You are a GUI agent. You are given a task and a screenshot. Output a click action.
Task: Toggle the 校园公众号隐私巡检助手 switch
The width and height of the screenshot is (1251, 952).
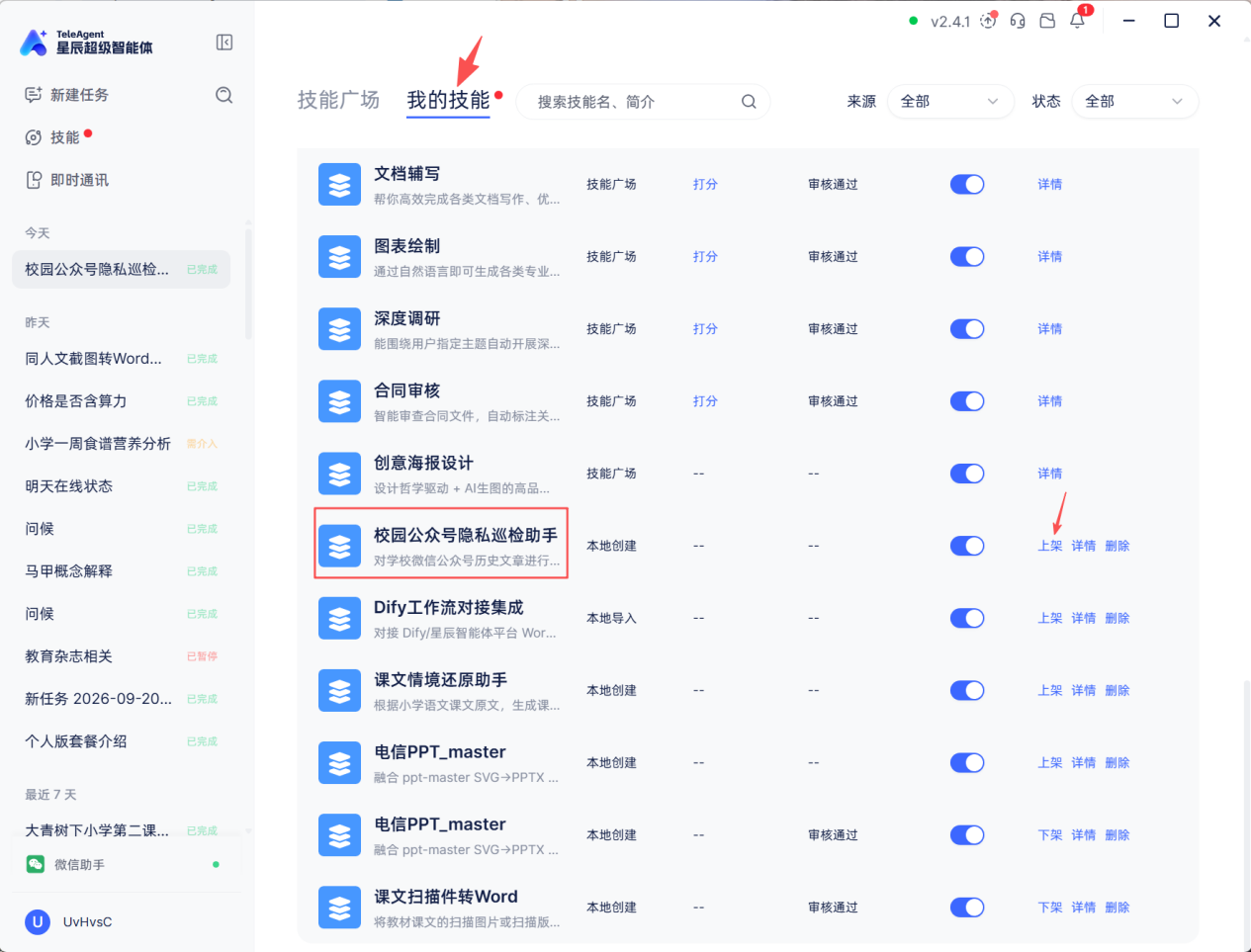click(x=967, y=546)
